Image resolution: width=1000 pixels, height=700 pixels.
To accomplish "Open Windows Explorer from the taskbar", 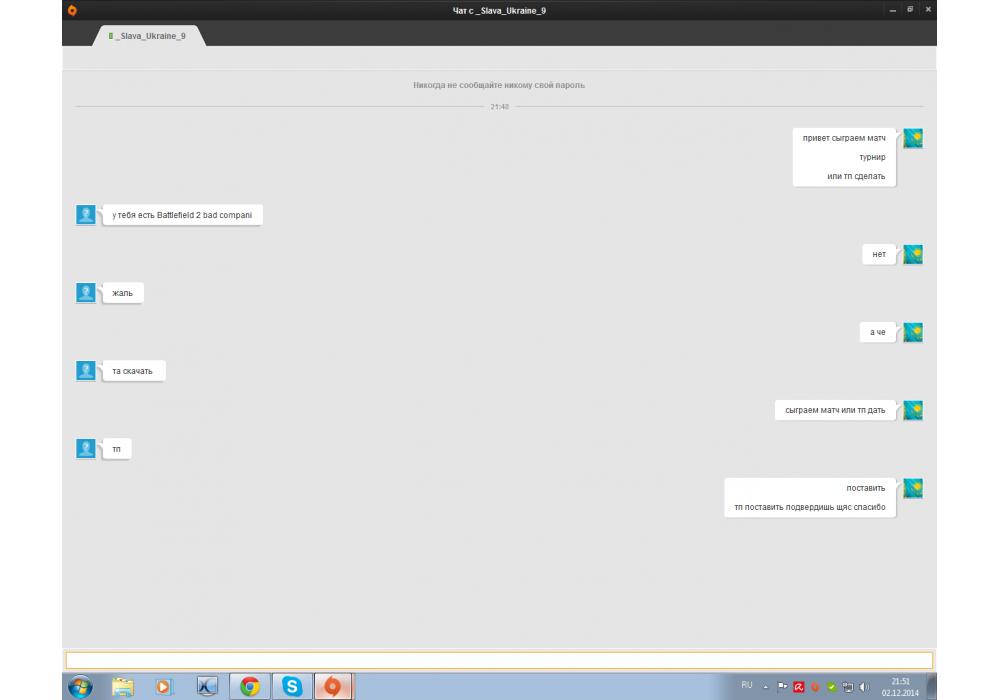I will [x=122, y=686].
